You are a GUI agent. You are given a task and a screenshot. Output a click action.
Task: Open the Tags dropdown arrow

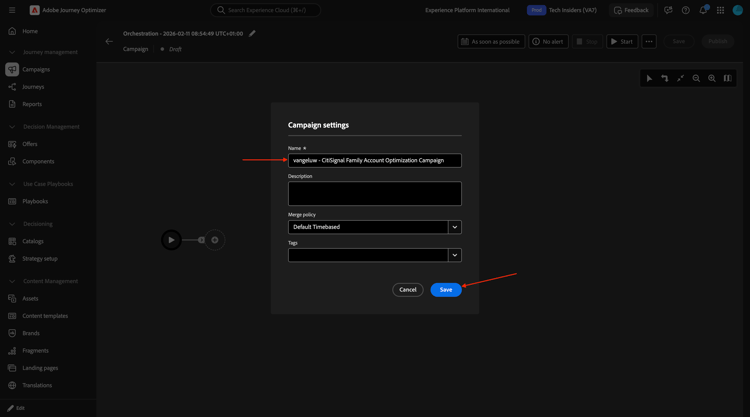[x=454, y=255]
